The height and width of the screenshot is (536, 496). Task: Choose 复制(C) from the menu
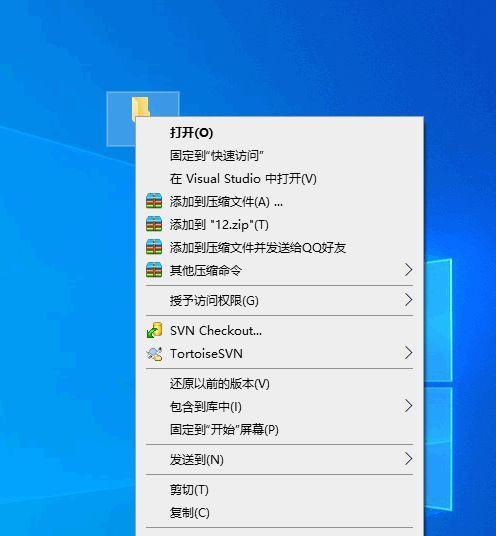279,512
